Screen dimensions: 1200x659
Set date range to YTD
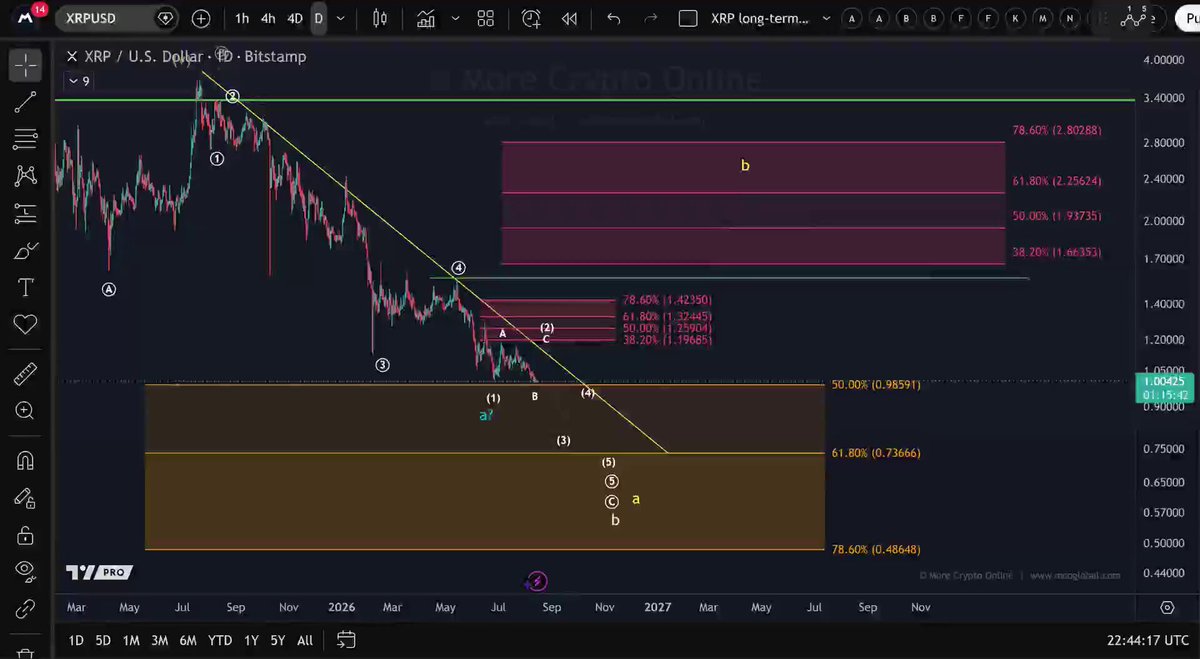pyautogui.click(x=220, y=640)
